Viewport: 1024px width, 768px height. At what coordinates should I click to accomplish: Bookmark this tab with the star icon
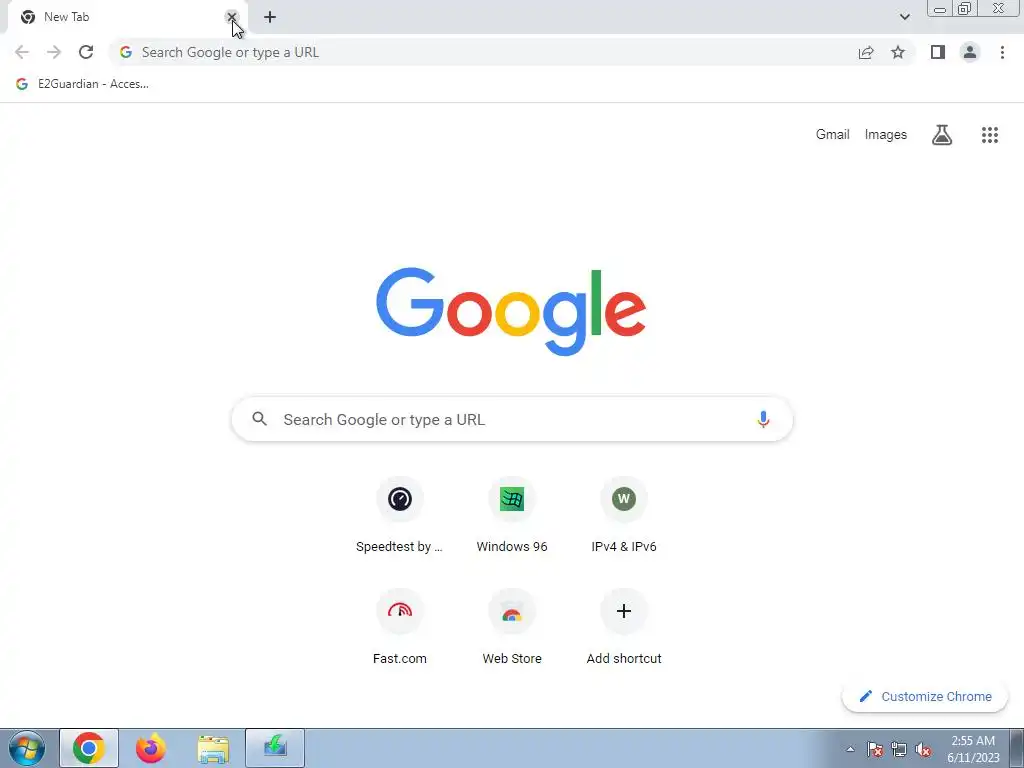898,52
